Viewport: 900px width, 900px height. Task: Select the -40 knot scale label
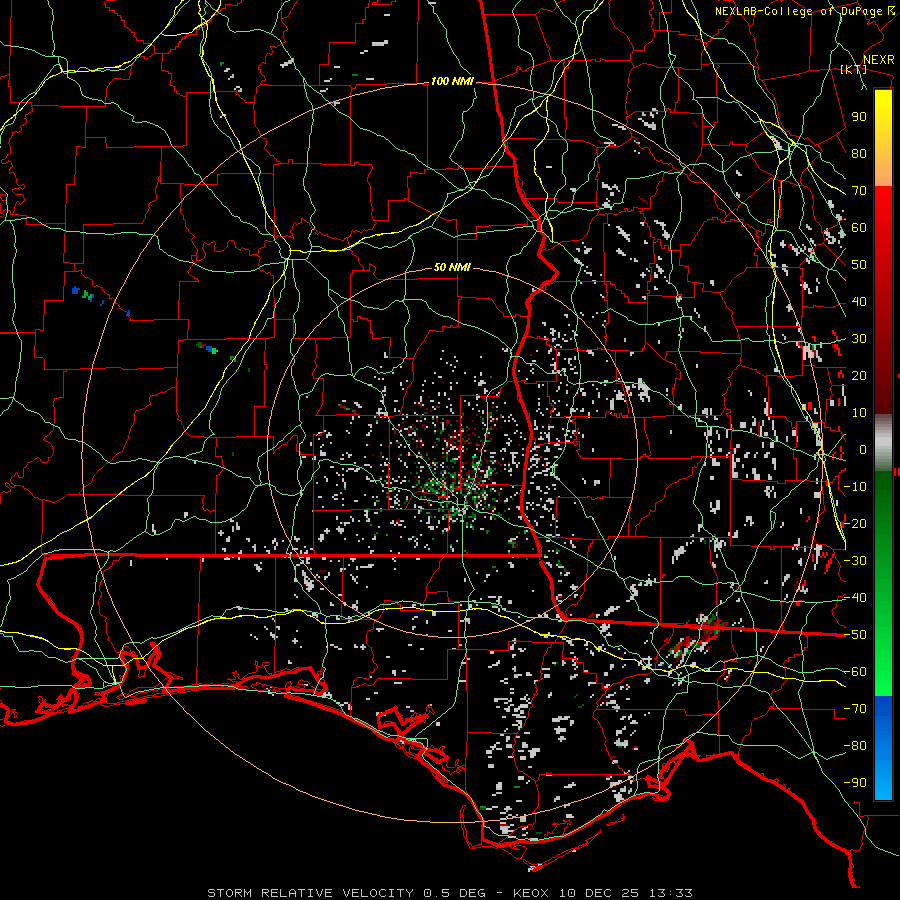[855, 598]
